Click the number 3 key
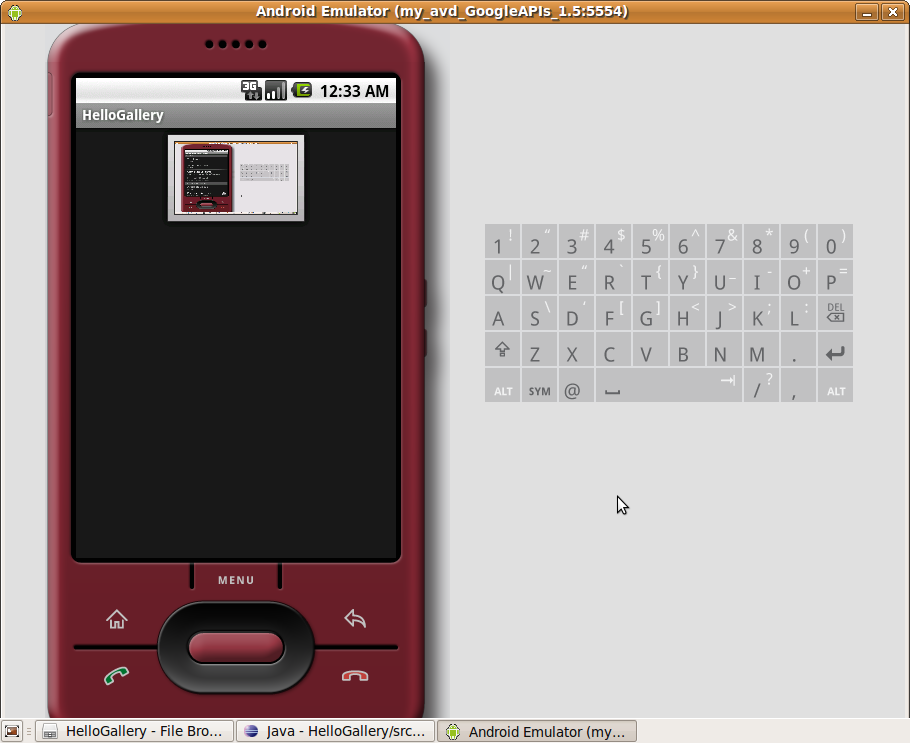 [x=576, y=241]
